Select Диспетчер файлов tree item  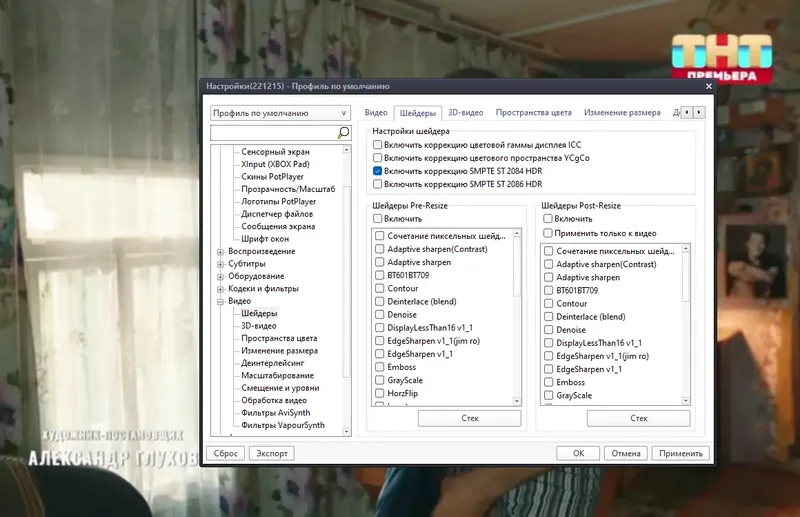pos(277,214)
